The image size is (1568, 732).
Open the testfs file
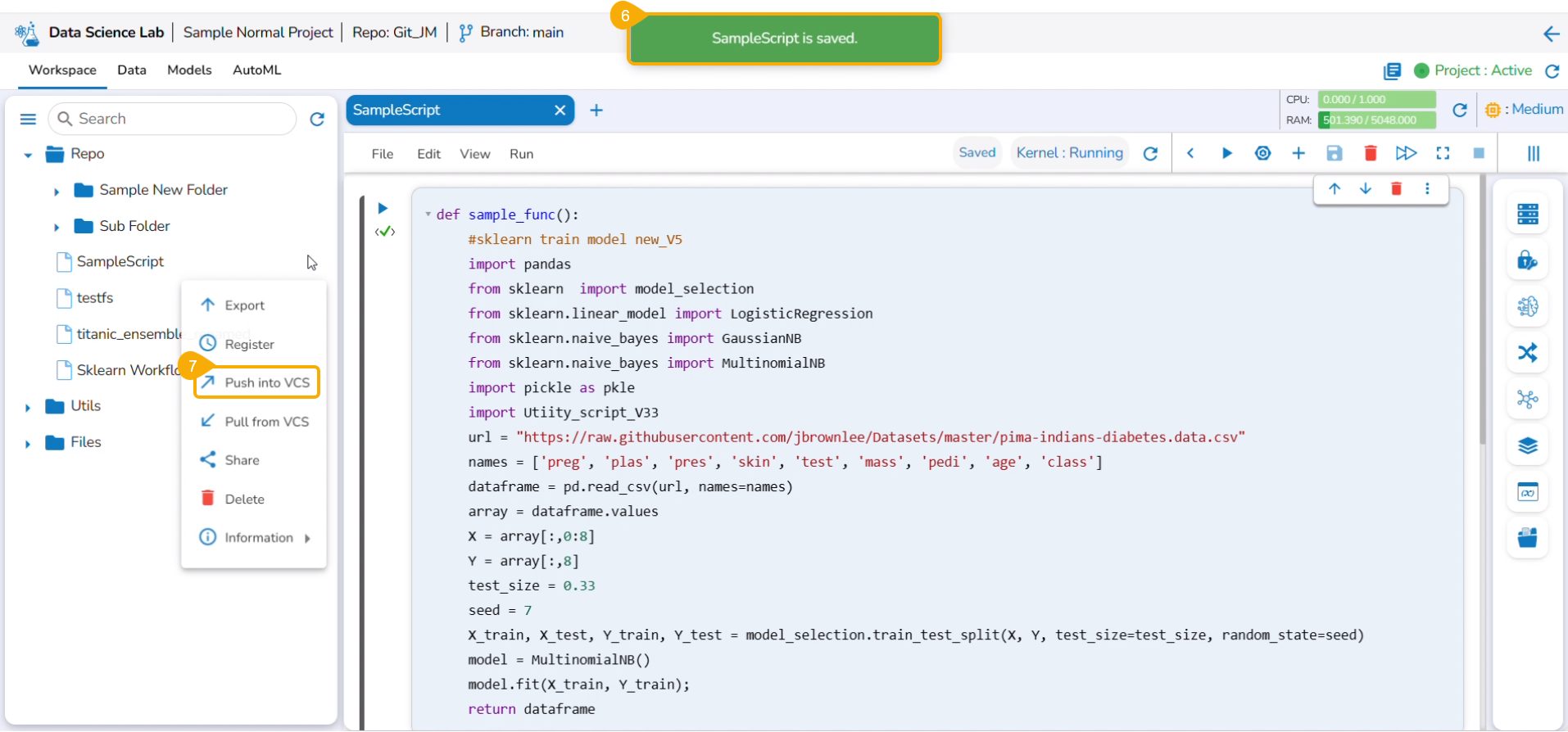pyautogui.click(x=94, y=298)
